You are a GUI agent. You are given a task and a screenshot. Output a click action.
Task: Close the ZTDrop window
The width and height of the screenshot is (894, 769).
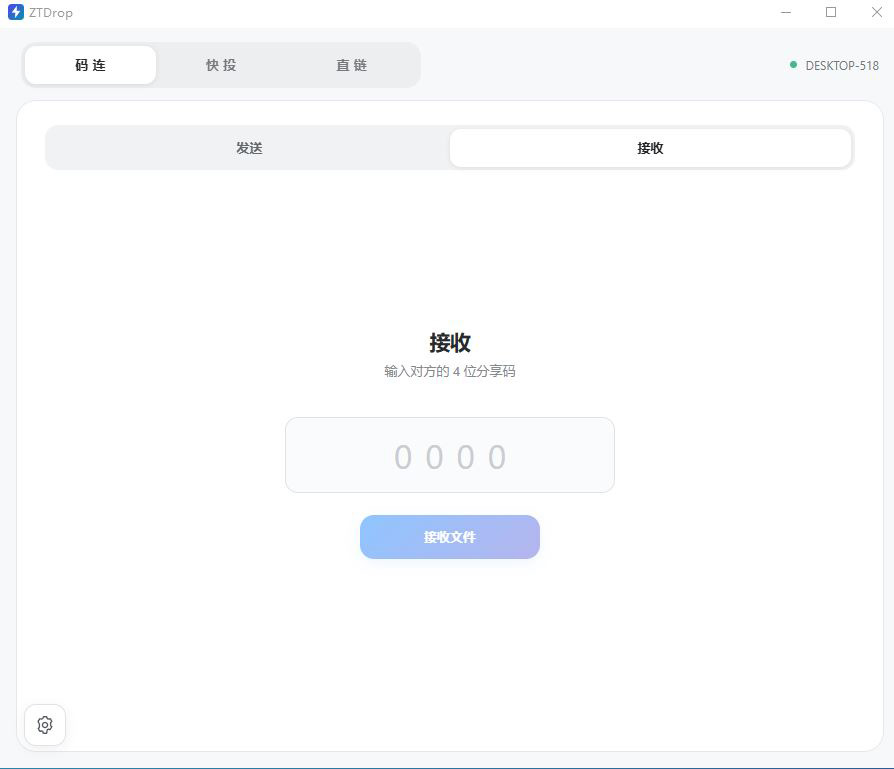point(876,12)
